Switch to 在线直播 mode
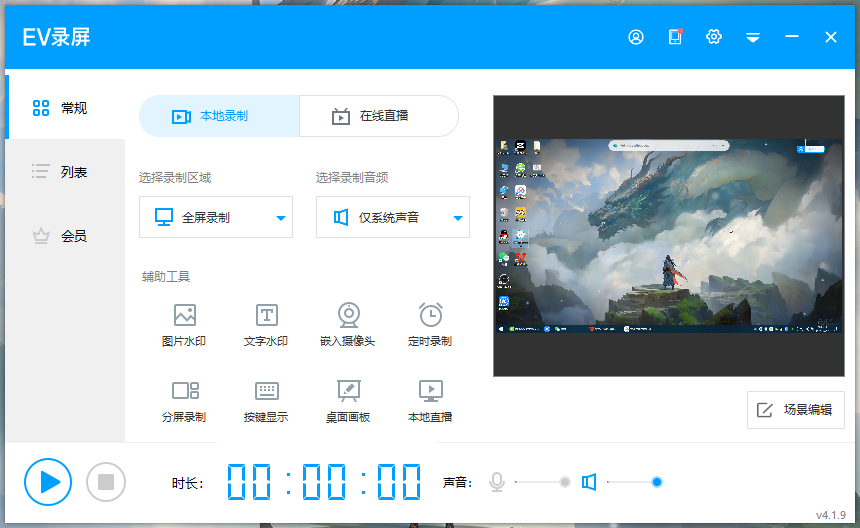The width and height of the screenshot is (860, 528). pyautogui.click(x=379, y=116)
